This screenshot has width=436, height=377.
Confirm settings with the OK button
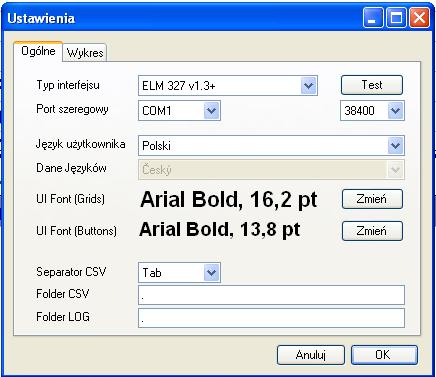(x=384, y=355)
